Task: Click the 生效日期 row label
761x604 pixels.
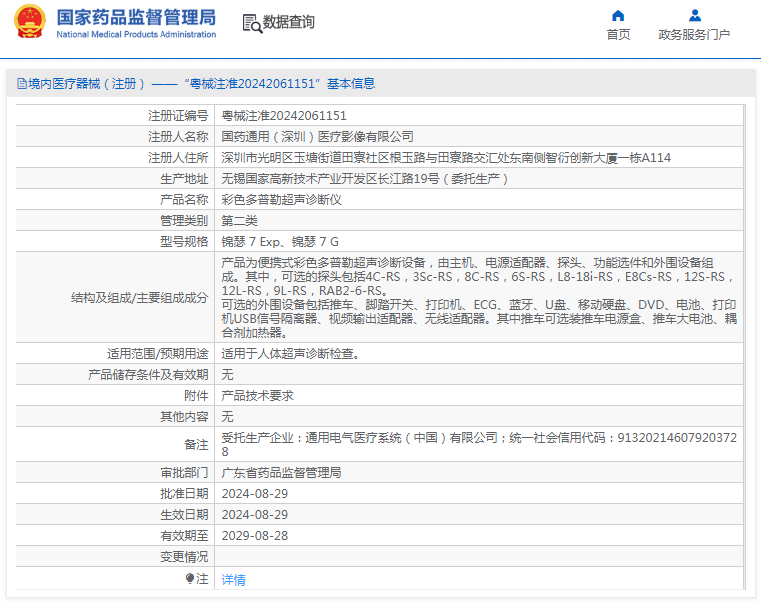Action: (184, 515)
